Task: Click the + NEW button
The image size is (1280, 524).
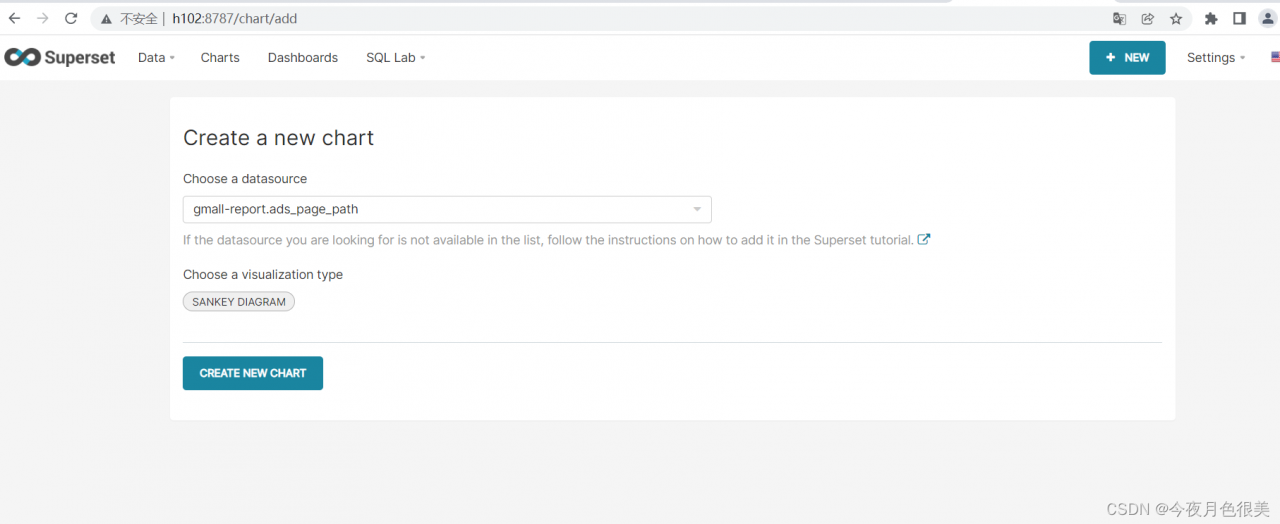Action: click(1127, 57)
